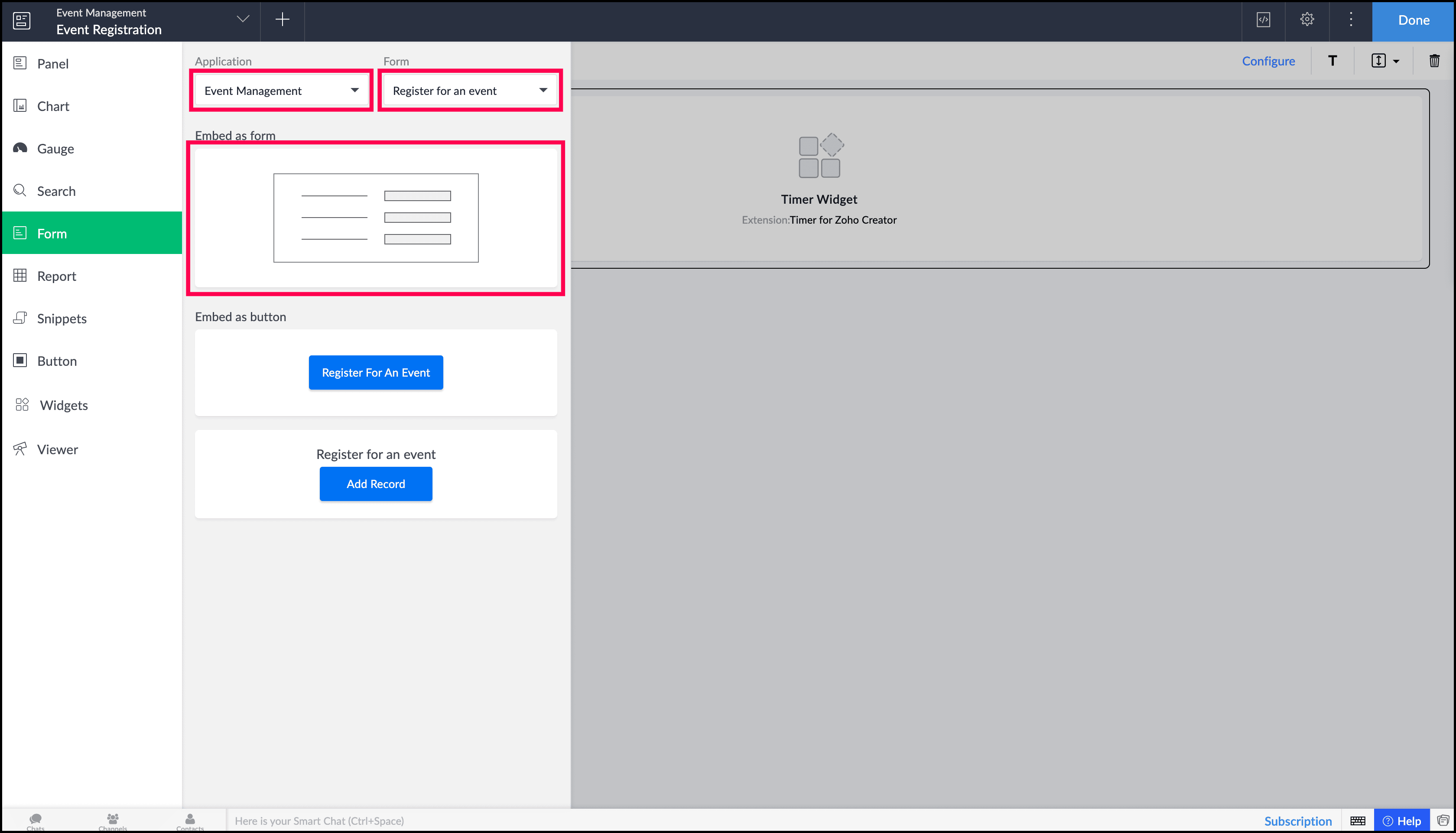This screenshot has width=1456, height=833.
Task: Click keyboard shortcuts icon in bottom bar
Action: [1358, 821]
